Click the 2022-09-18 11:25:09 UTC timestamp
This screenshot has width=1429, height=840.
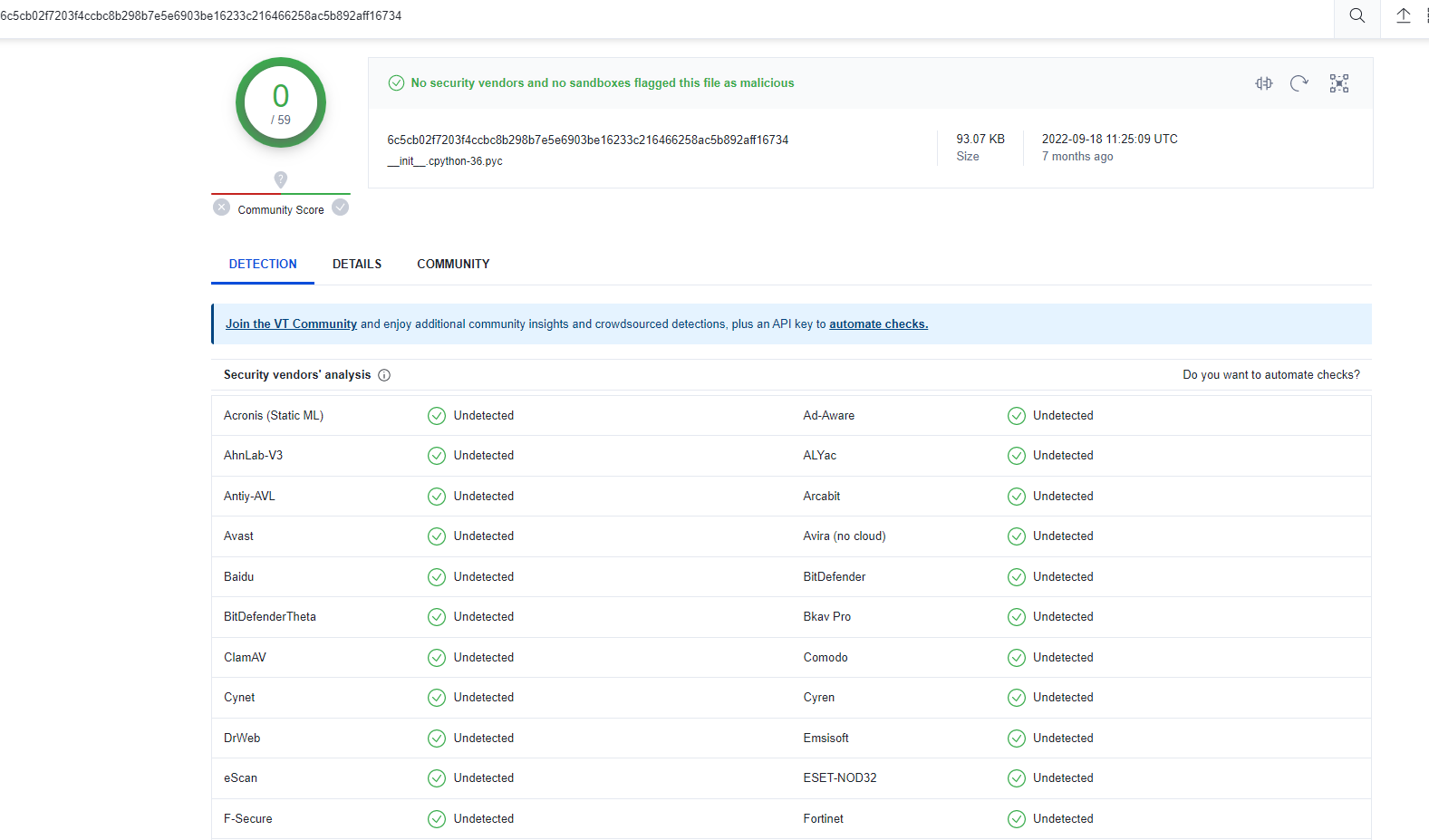click(x=1109, y=139)
